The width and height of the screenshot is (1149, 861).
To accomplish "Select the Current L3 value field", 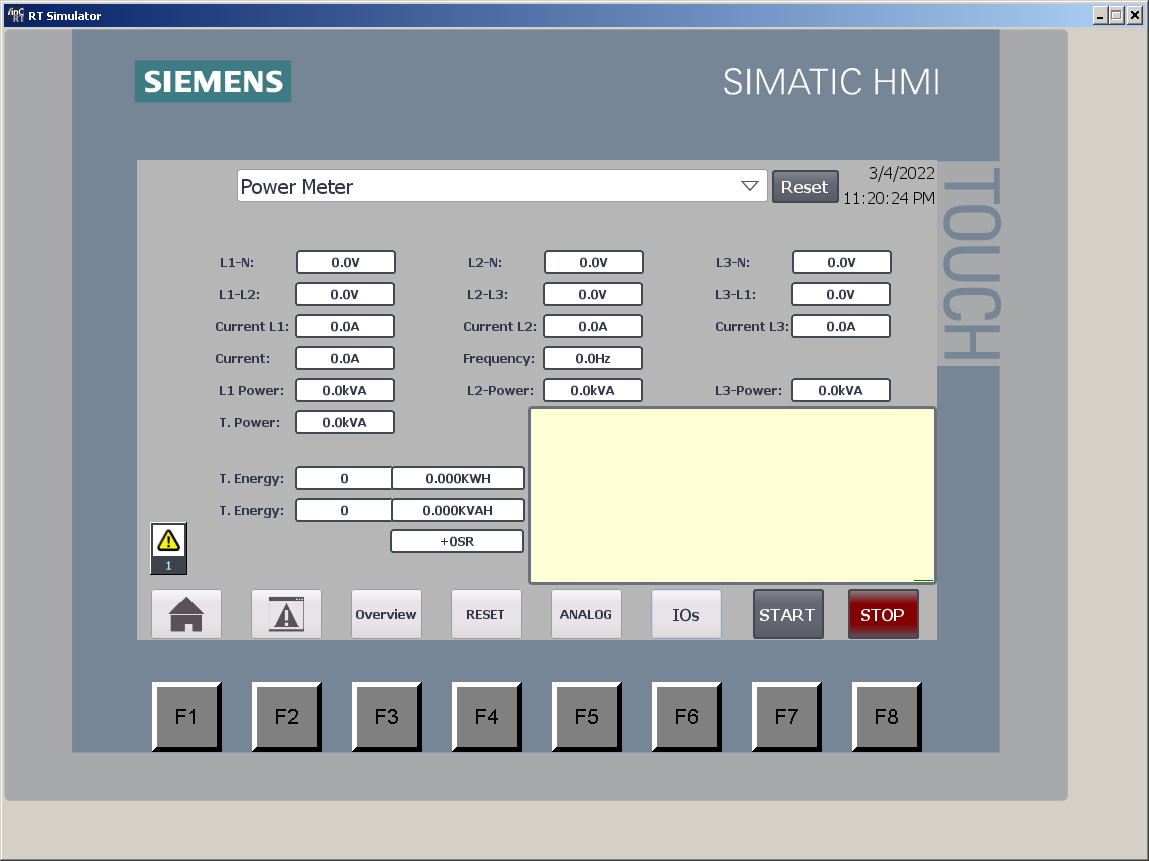I will click(840, 326).
